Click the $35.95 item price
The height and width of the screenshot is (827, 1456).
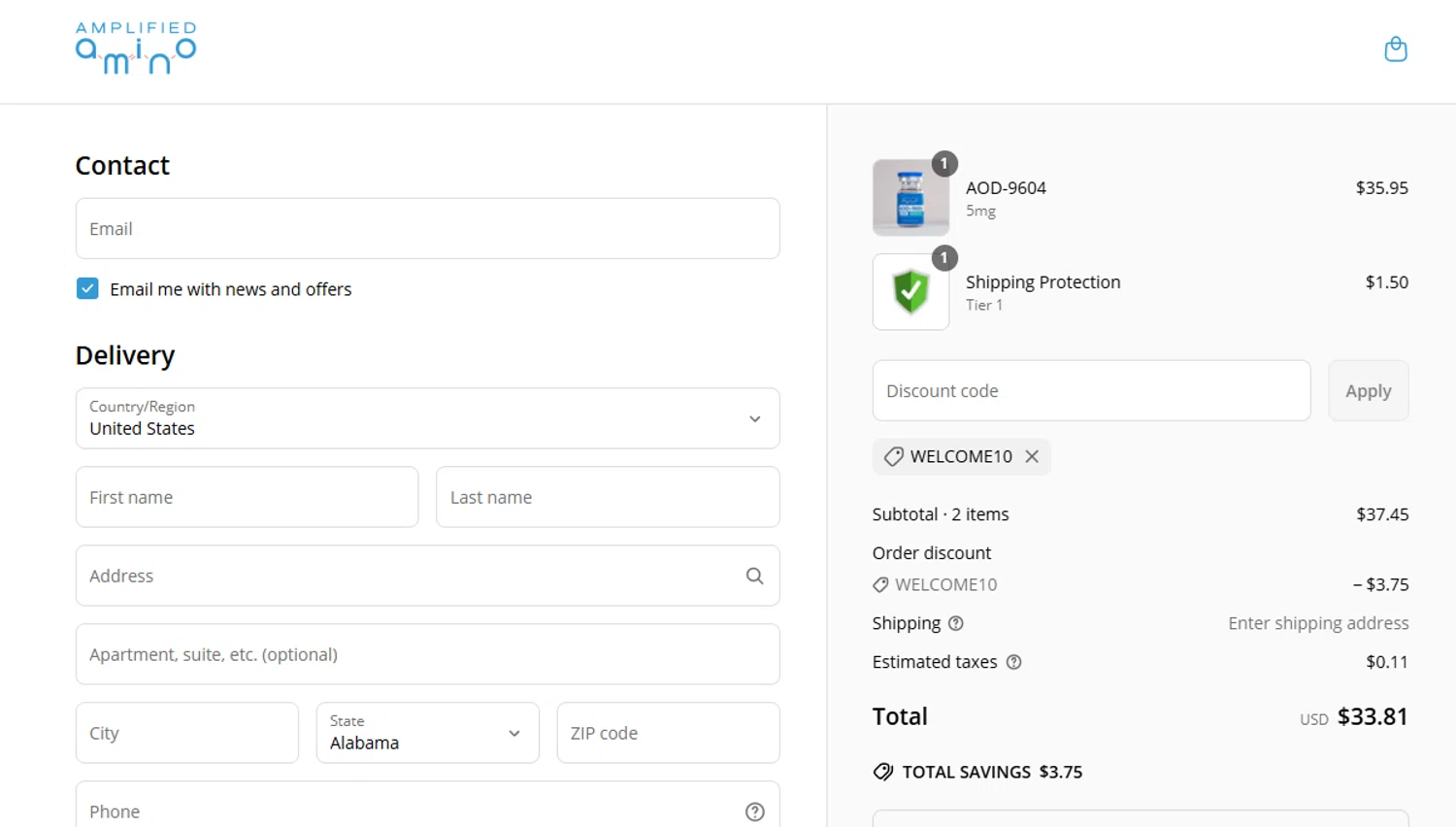(x=1381, y=187)
